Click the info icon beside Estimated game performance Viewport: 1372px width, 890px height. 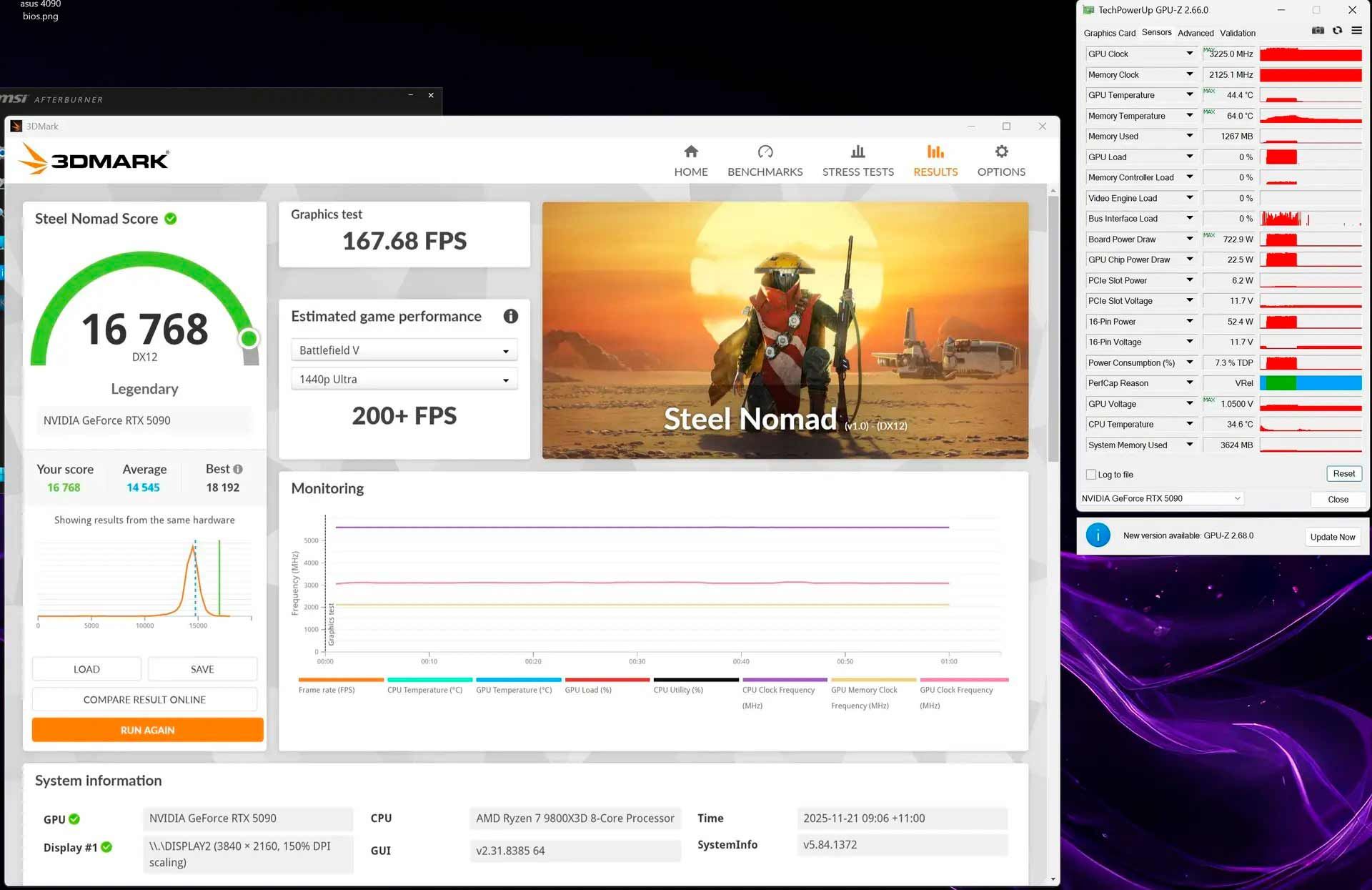point(510,316)
